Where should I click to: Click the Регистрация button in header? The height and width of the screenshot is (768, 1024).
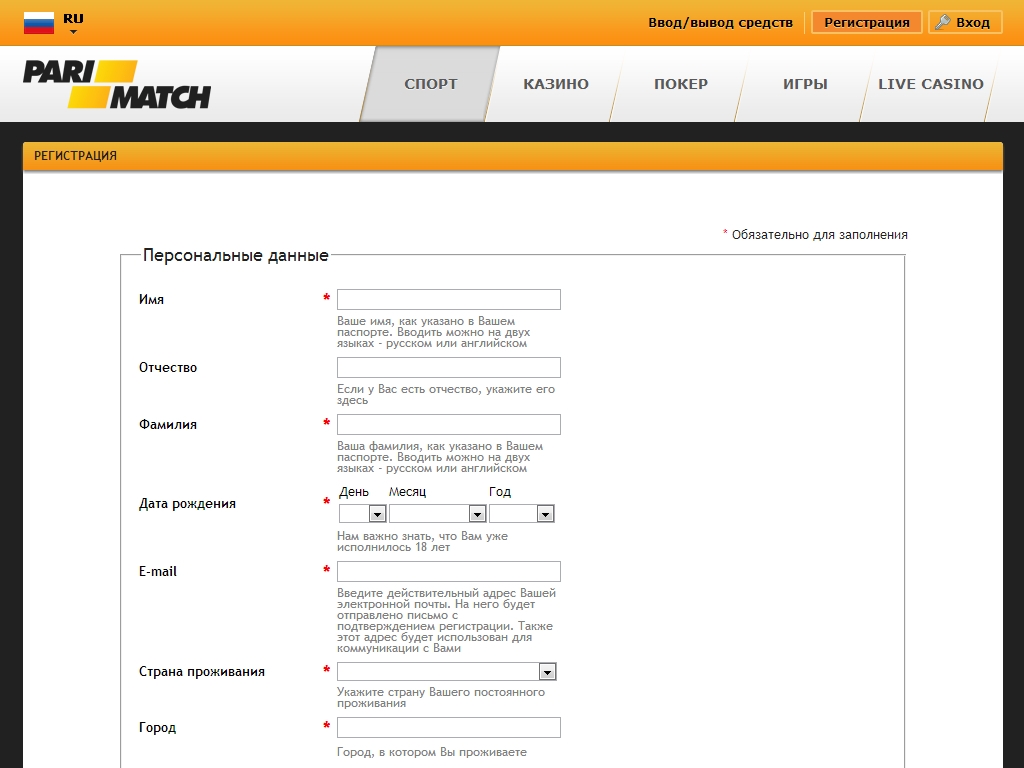[x=866, y=22]
